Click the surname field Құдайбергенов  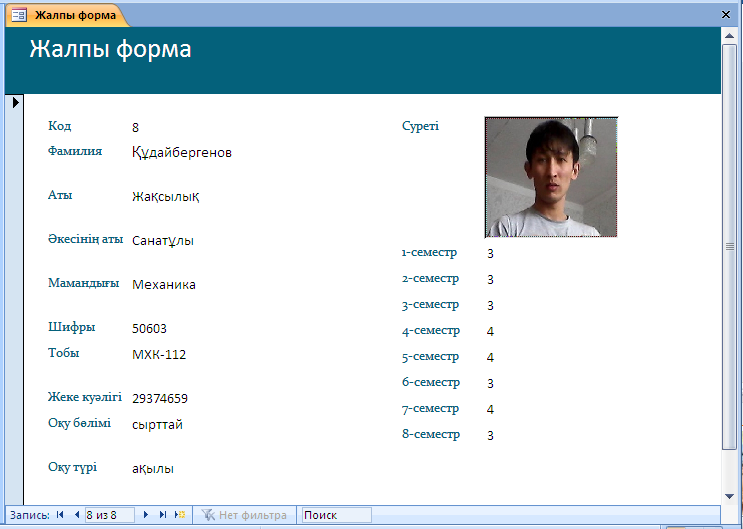click(182, 152)
